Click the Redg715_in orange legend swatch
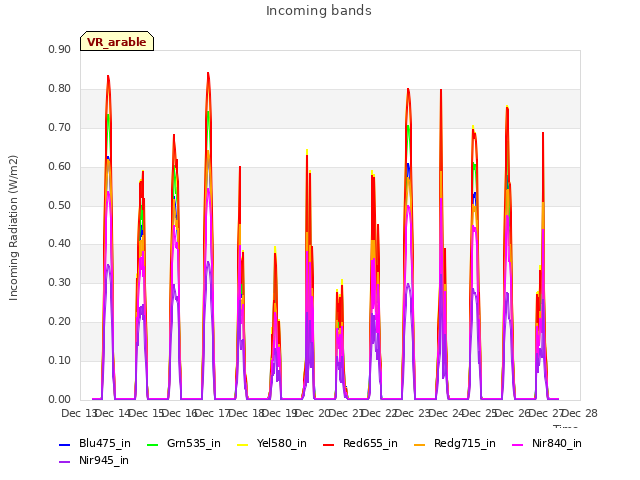Image resolution: width=640 pixels, height=480 pixels. [x=420, y=444]
